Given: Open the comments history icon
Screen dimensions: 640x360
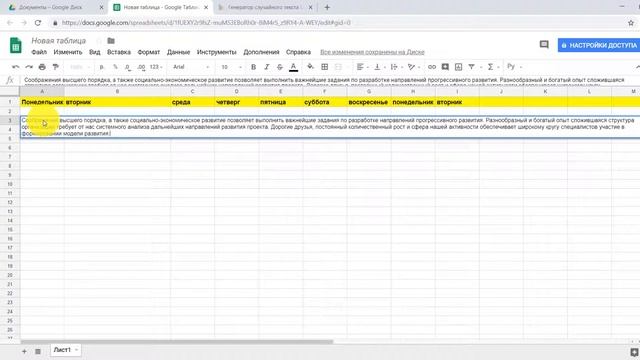Looking at the screenshot, I should pyautogui.click(x=544, y=44).
